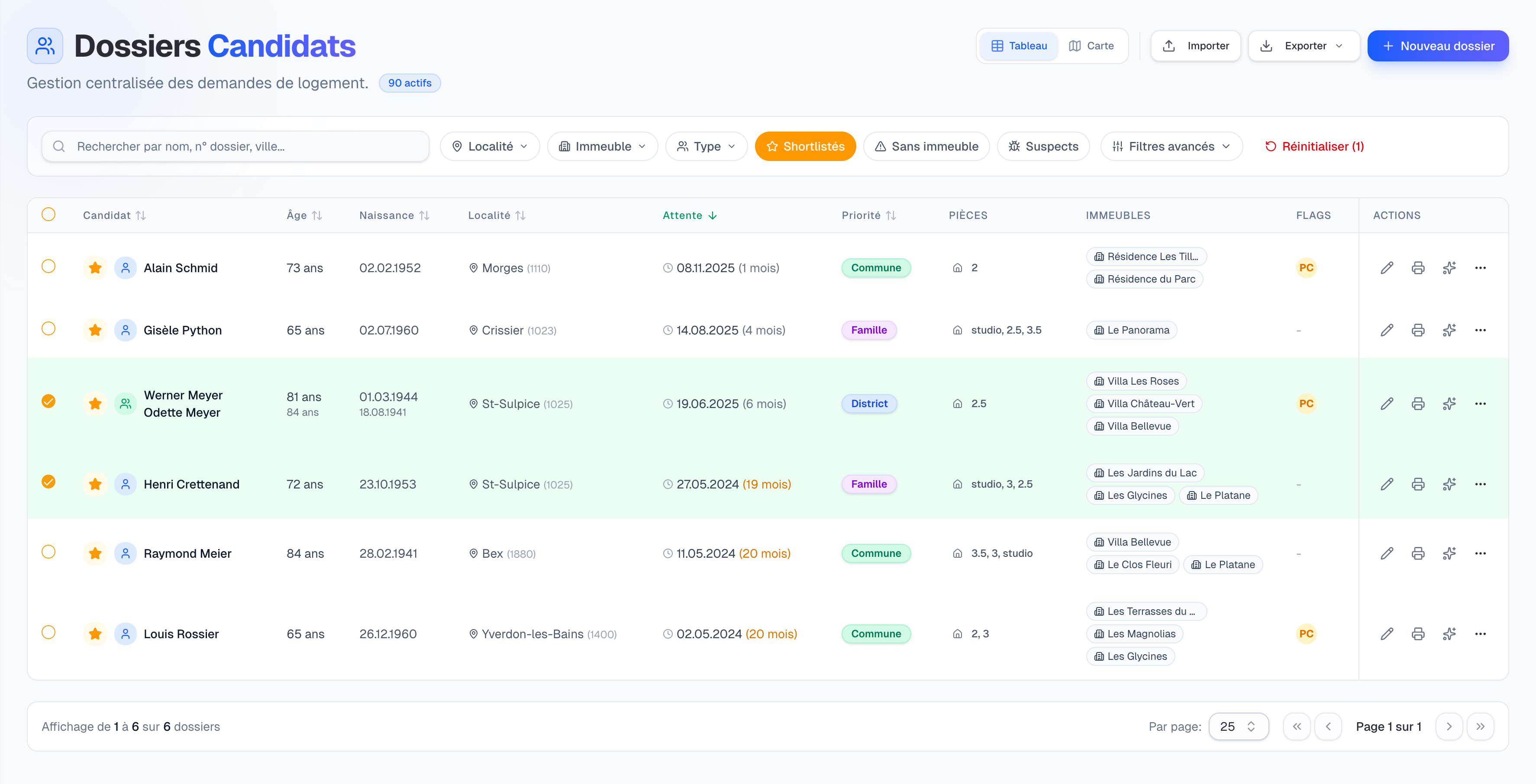Open the per-page count selector showing 25
The image size is (1536, 784).
1239,726
